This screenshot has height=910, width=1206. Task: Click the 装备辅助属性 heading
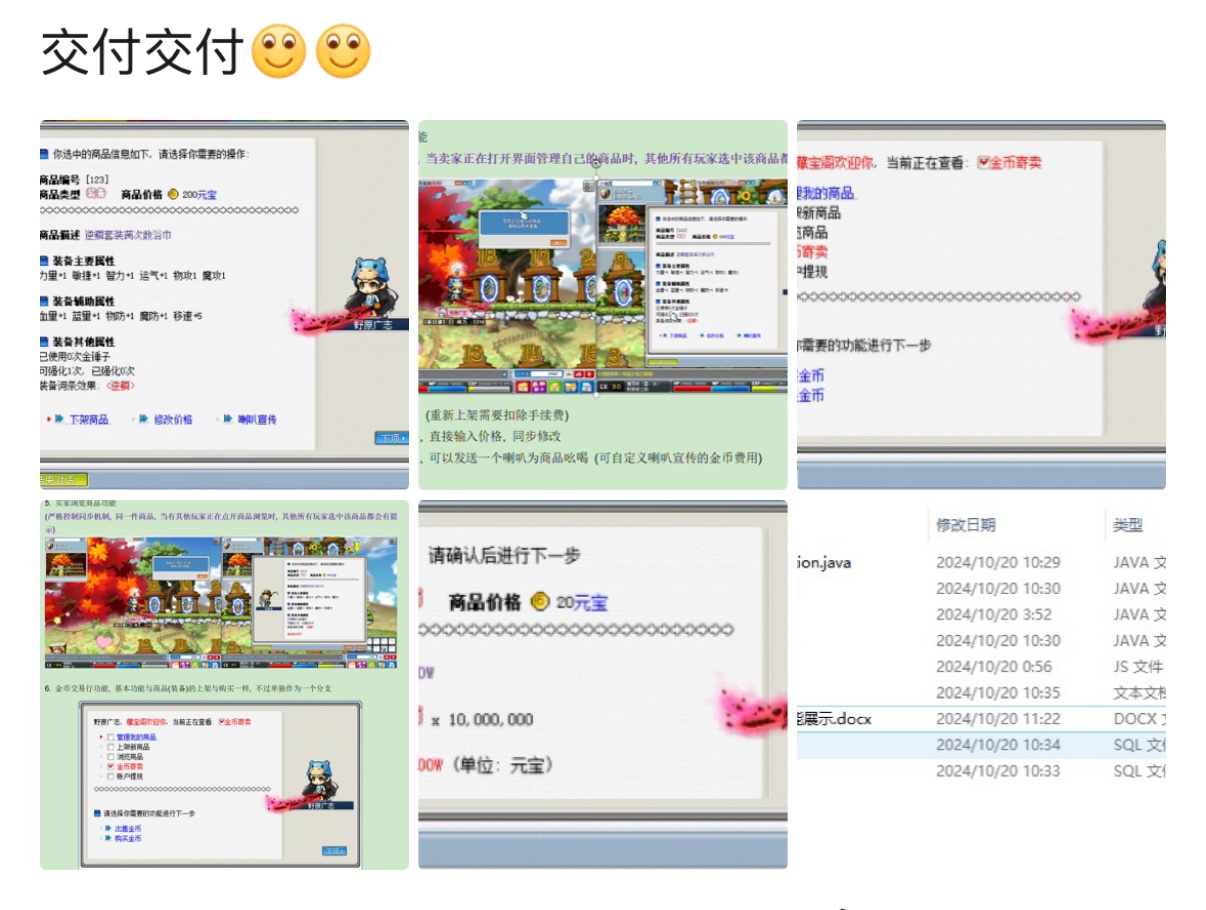click(83, 300)
